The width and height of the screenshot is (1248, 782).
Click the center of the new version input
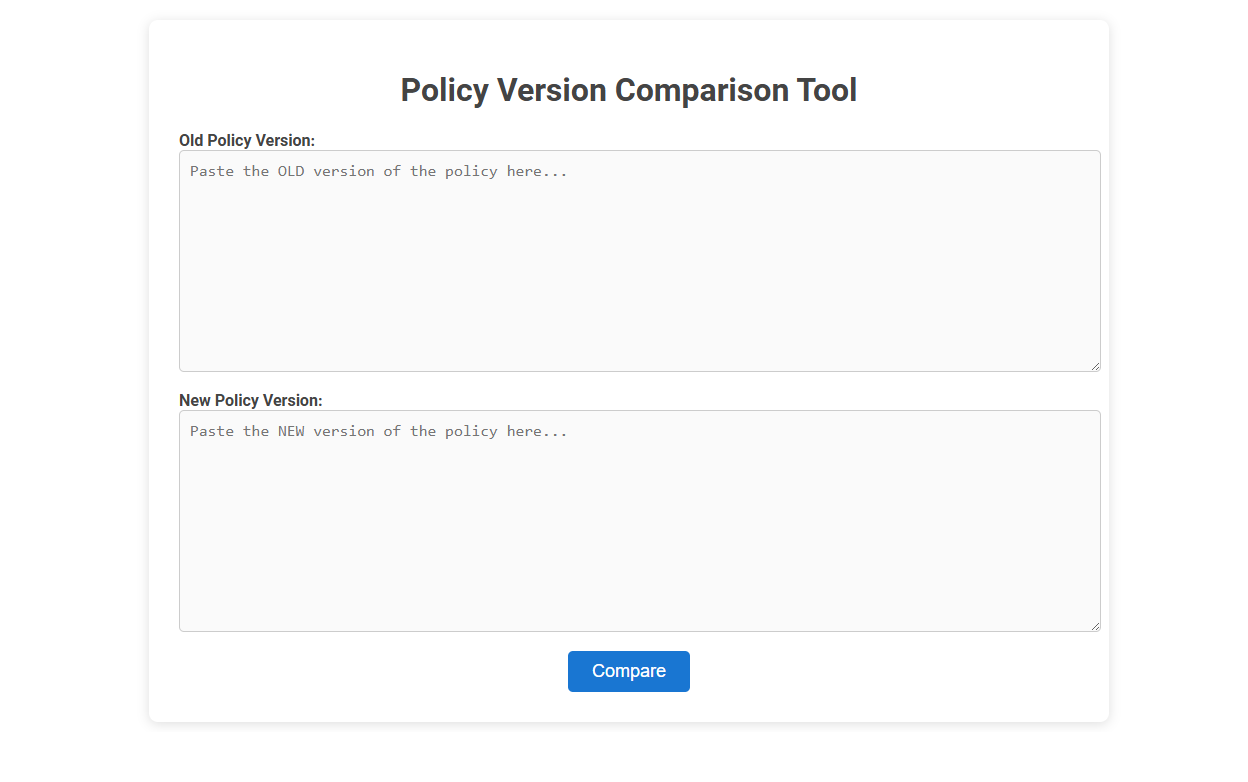[x=640, y=520]
